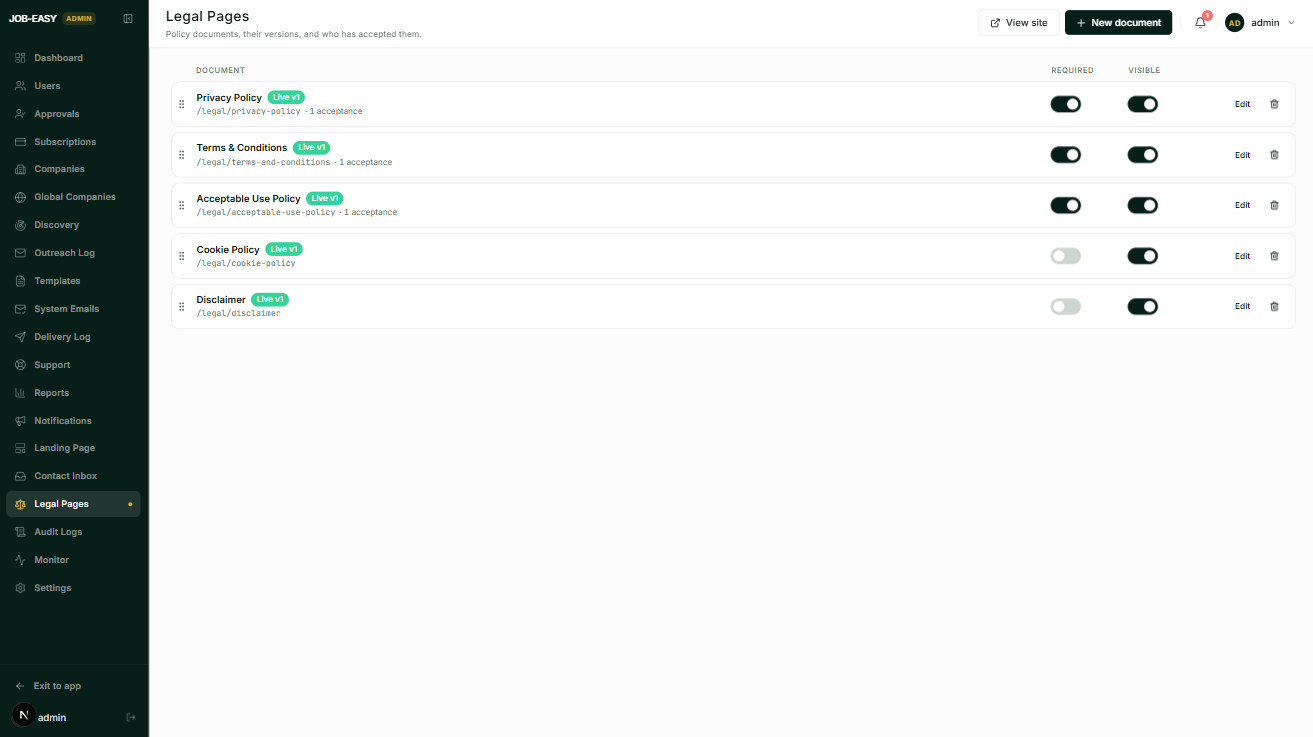The image size is (1313, 737).
Task: Click the AD avatar icon in the header
Action: [x=1234, y=23]
